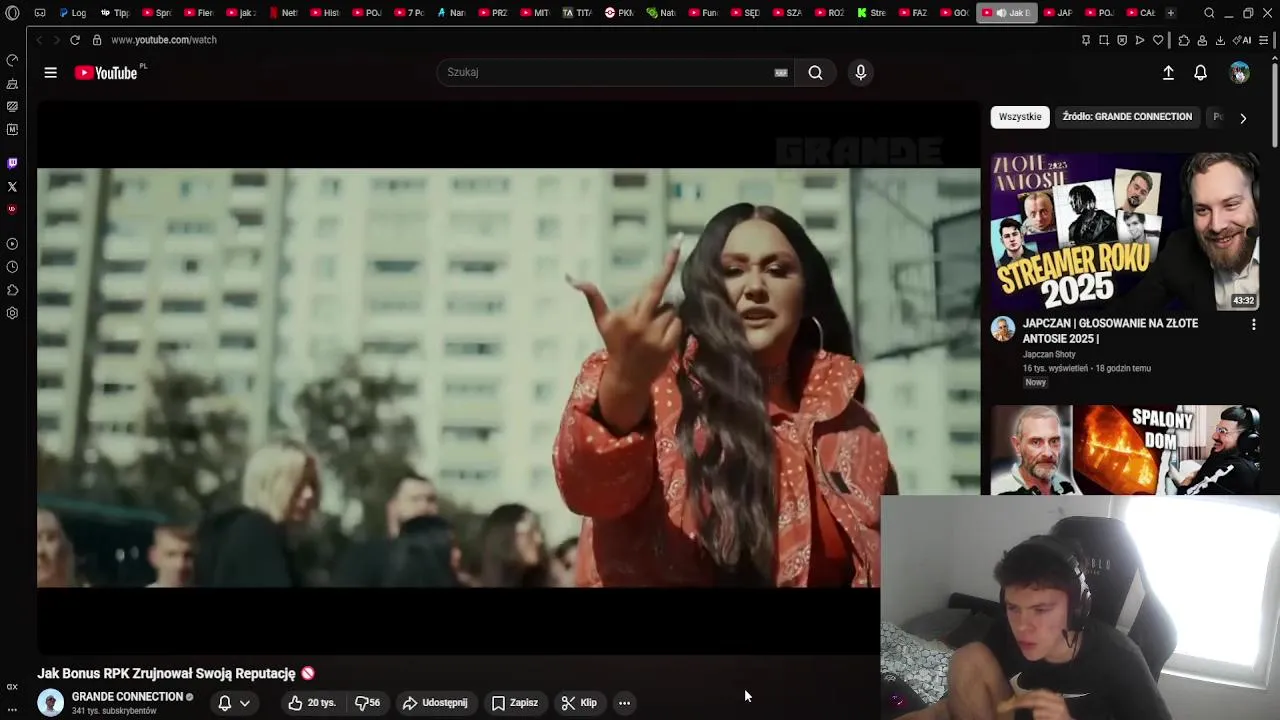
Task: Switch to the Netflix tab
Action: click(x=283, y=13)
